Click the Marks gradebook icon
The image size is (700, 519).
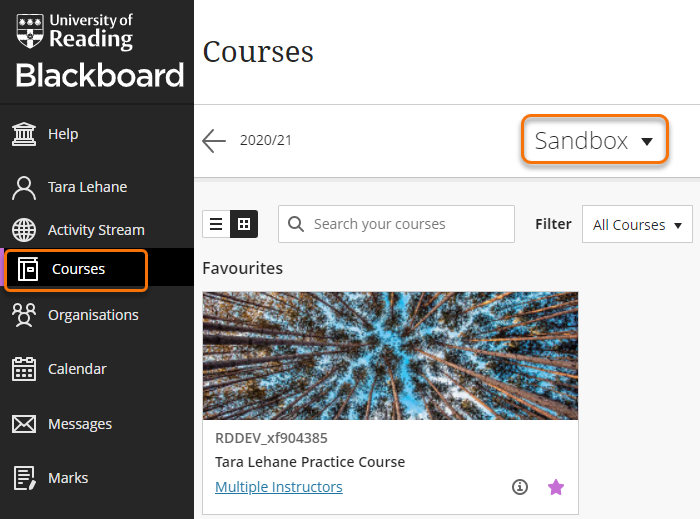[24, 478]
